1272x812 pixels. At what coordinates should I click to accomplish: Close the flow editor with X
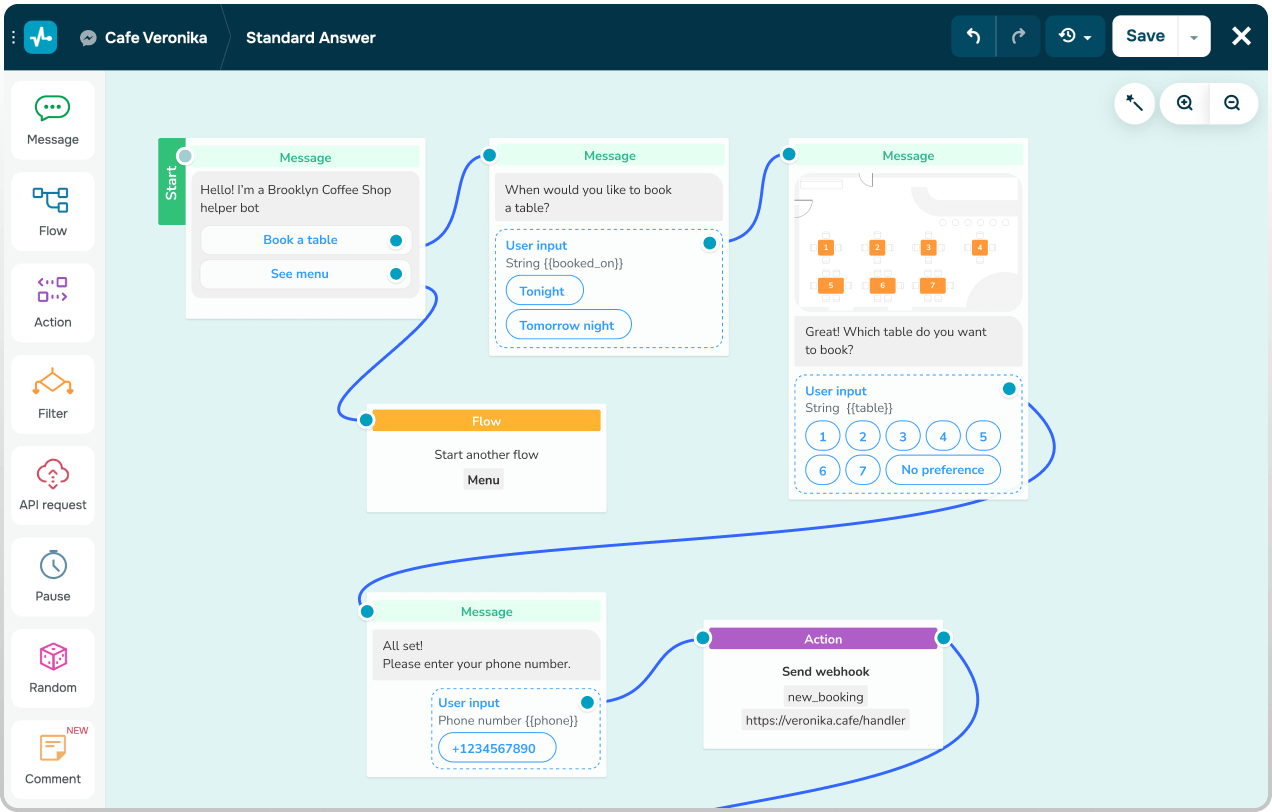tap(1241, 36)
